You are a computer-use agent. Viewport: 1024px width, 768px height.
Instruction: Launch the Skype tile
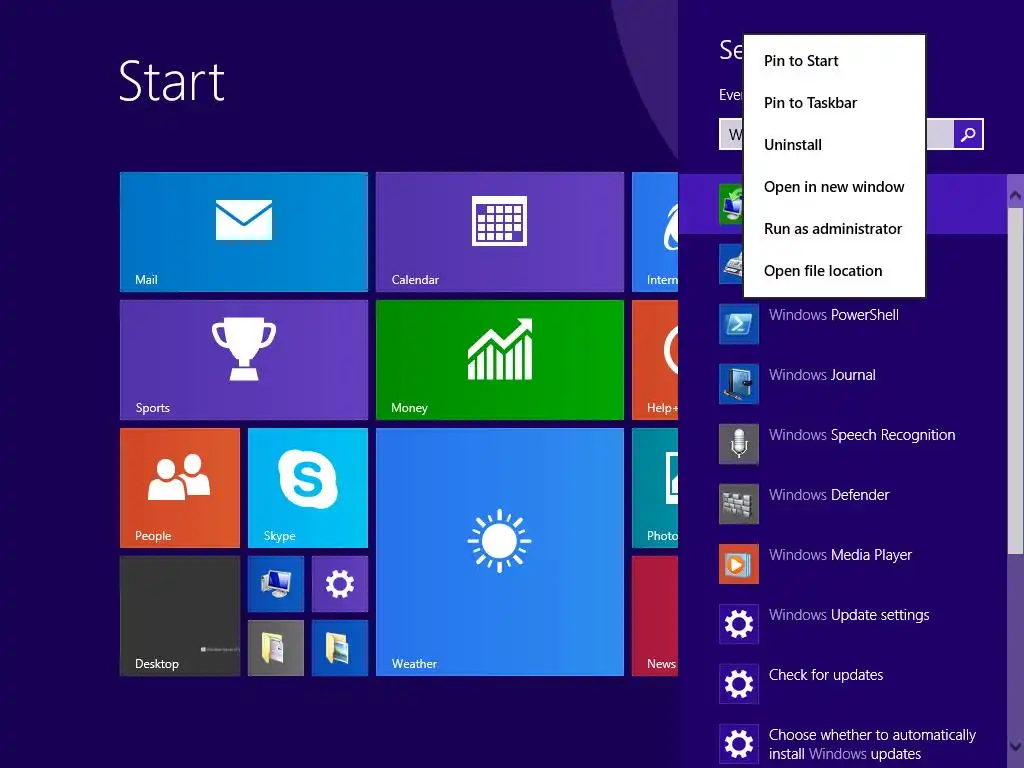pos(308,488)
